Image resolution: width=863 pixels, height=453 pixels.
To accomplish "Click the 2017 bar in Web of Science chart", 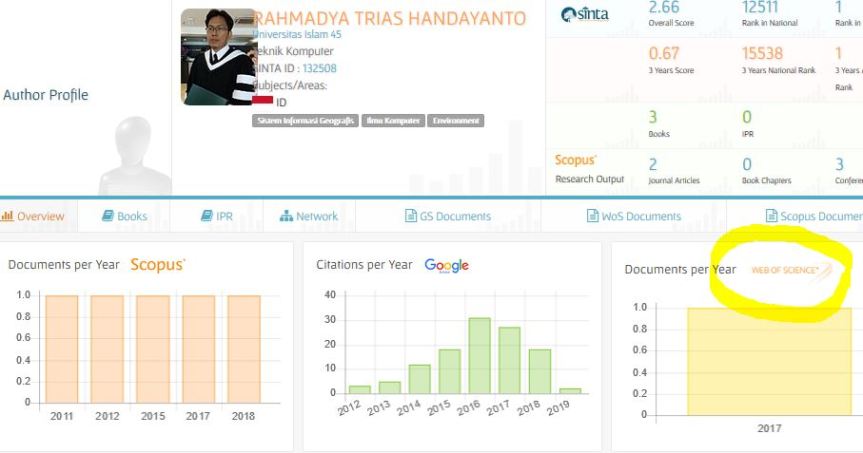I will pyautogui.click(x=769, y=361).
